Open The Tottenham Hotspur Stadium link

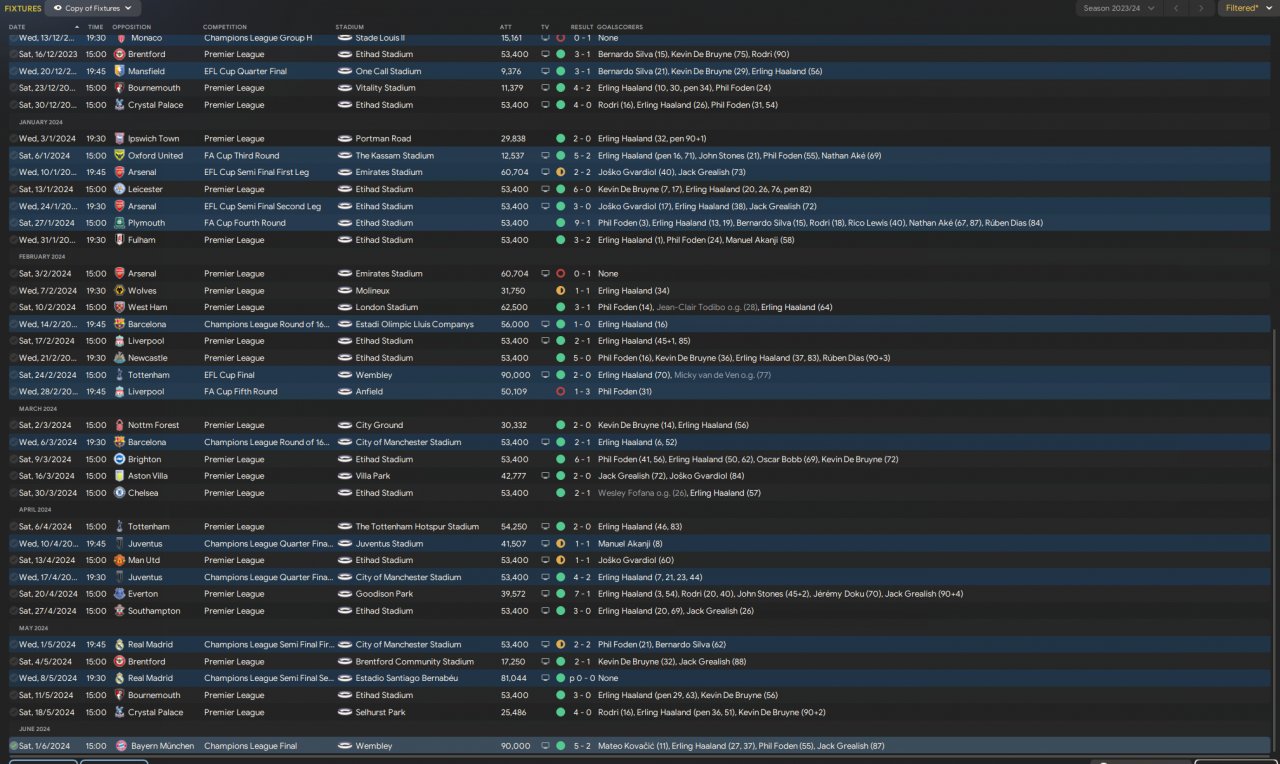pyautogui.click(x=417, y=527)
